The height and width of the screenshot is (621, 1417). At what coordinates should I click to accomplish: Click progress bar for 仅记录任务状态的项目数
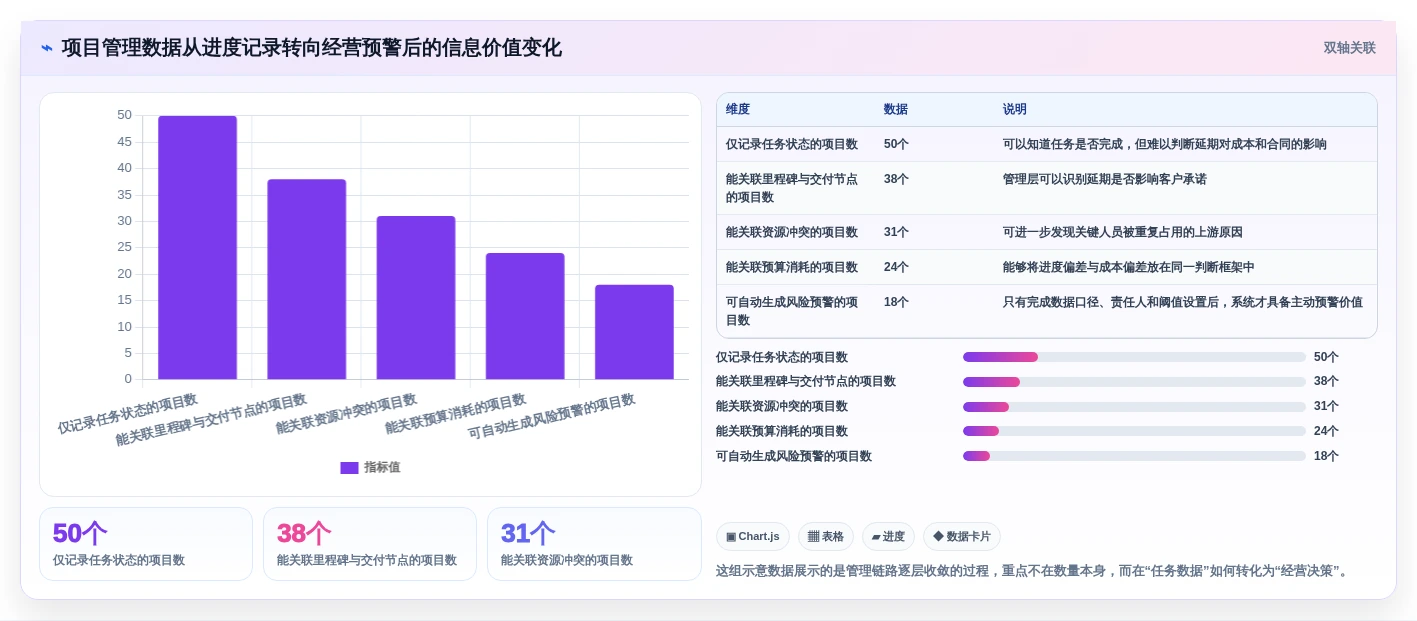(x=1134, y=357)
